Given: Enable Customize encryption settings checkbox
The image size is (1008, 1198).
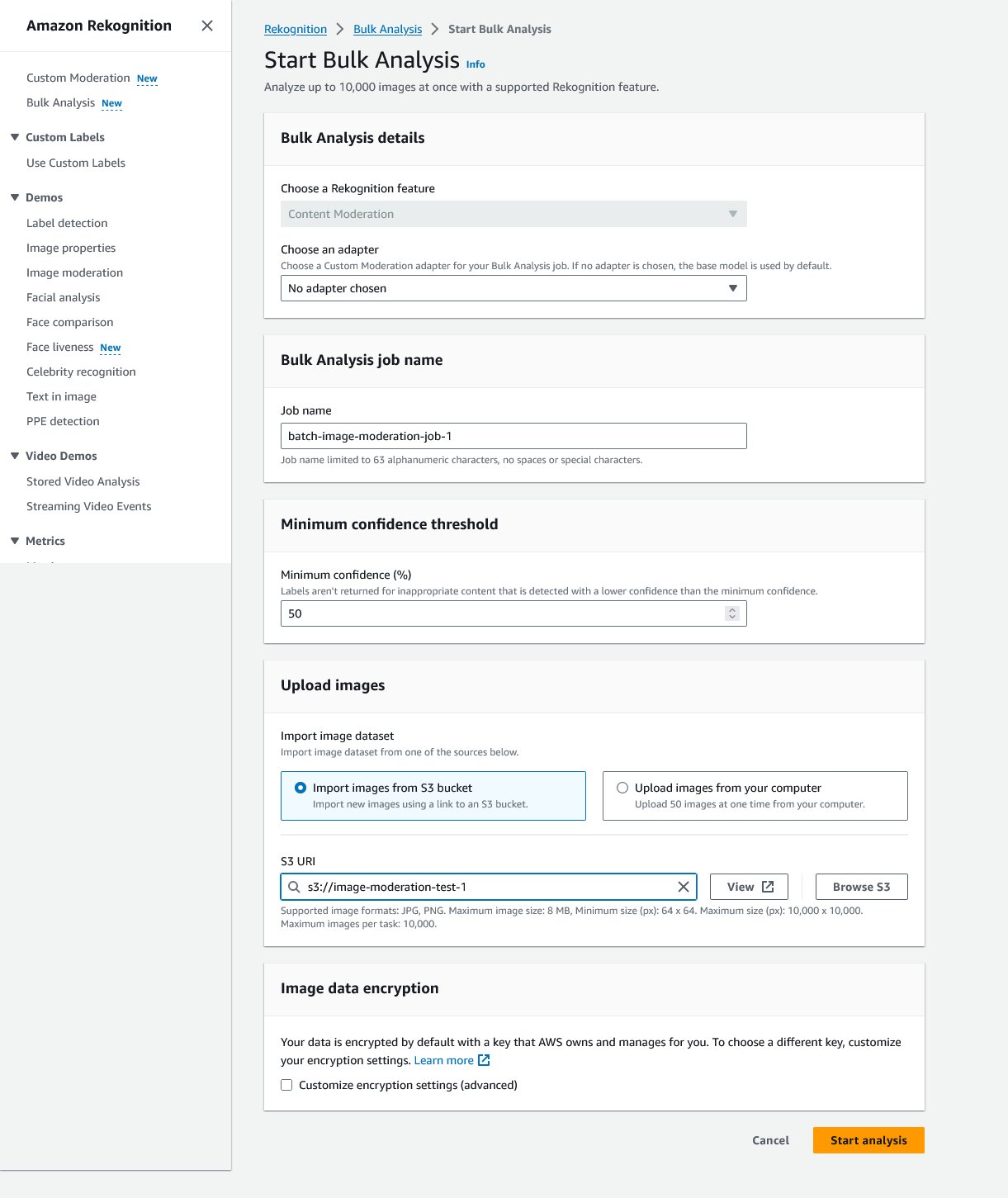Looking at the screenshot, I should (x=286, y=1085).
